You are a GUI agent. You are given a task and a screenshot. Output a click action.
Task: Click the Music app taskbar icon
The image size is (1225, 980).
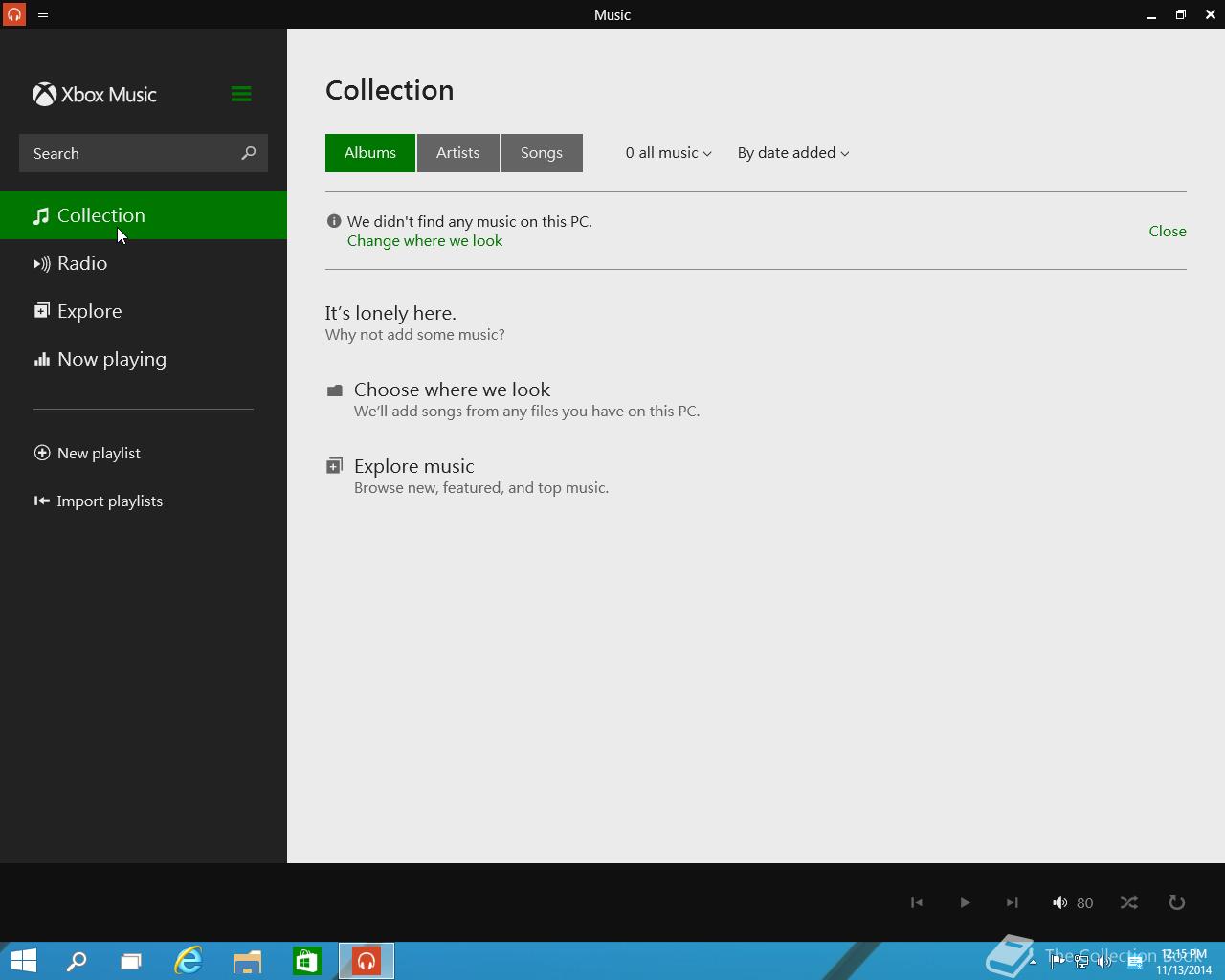(x=367, y=961)
